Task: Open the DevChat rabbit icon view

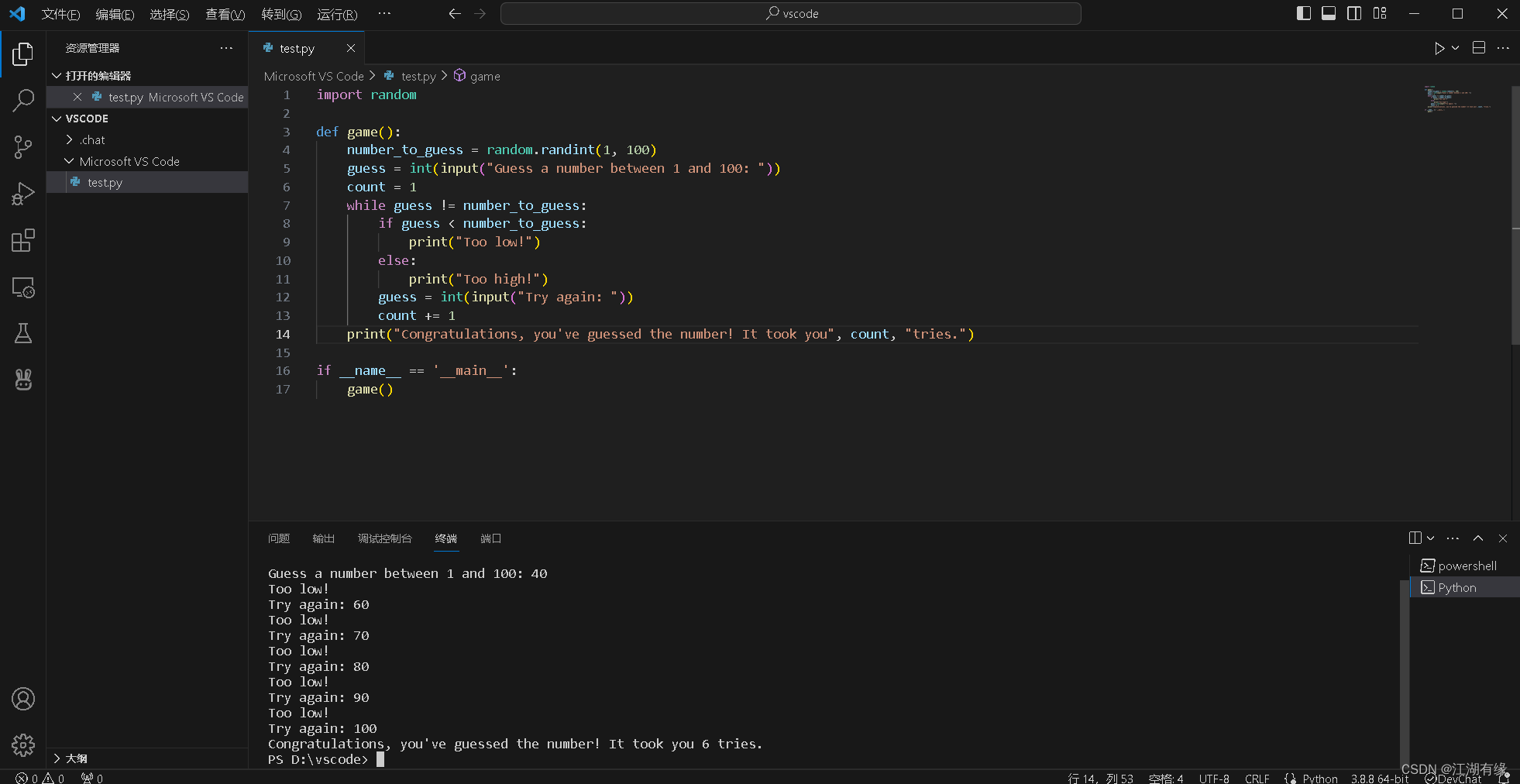Action: [x=23, y=380]
